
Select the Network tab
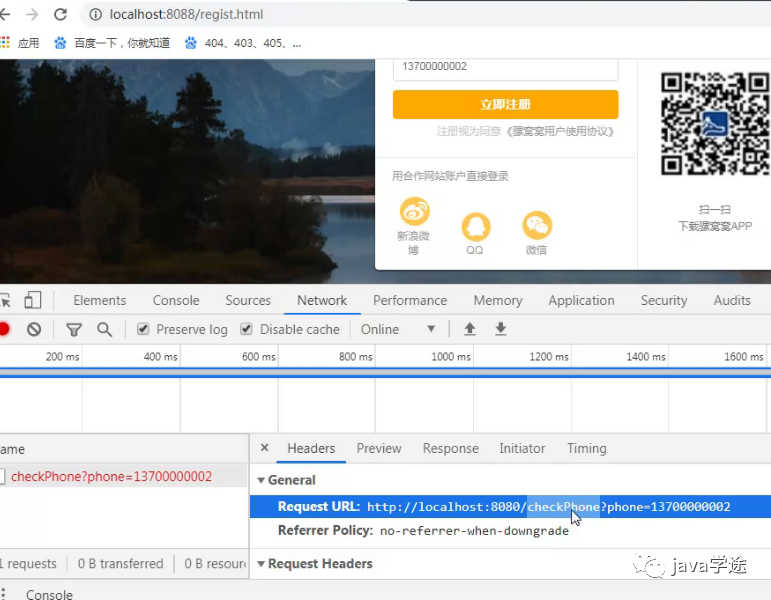322,300
